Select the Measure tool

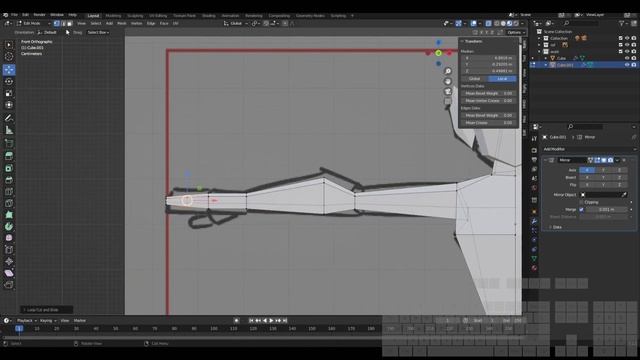click(9, 130)
